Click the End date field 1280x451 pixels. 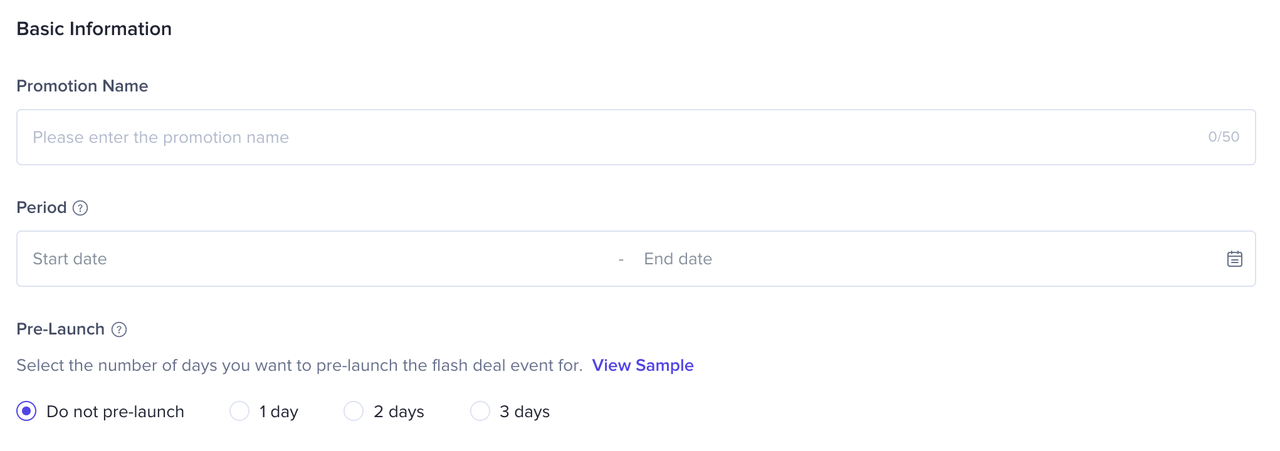[x=900, y=259]
